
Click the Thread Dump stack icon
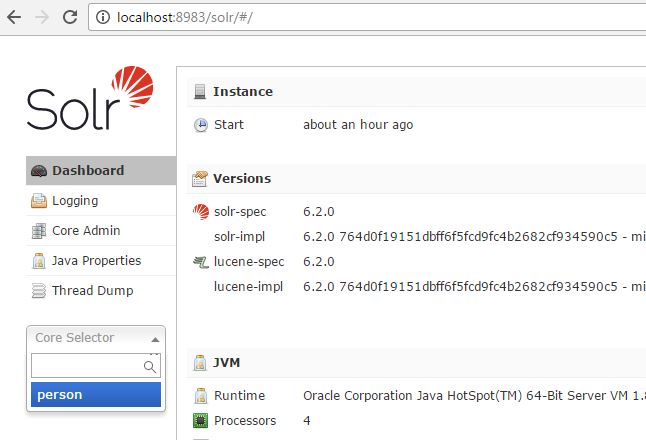pos(40,291)
